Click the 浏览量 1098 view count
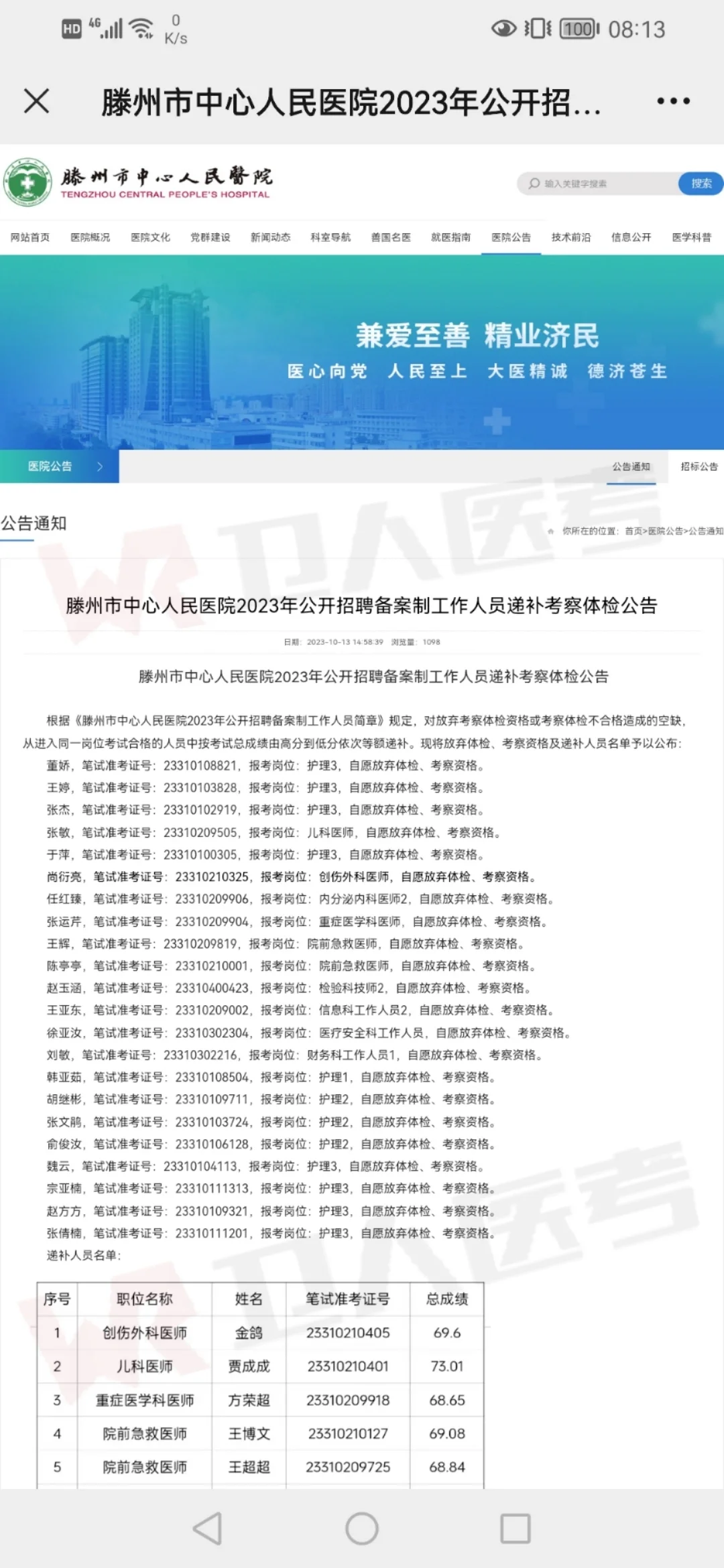This screenshot has height=1568, width=724. pos(416,642)
